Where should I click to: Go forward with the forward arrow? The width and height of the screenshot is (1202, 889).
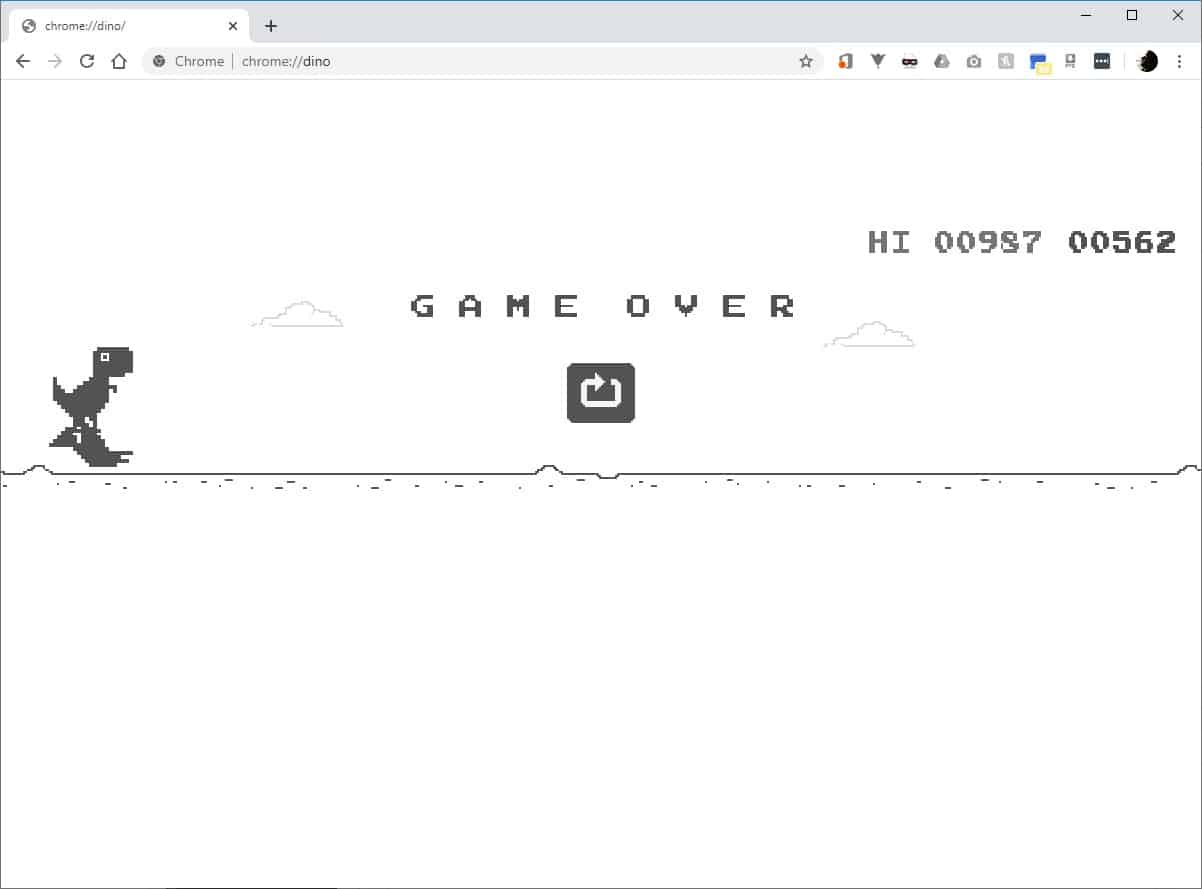[55, 61]
